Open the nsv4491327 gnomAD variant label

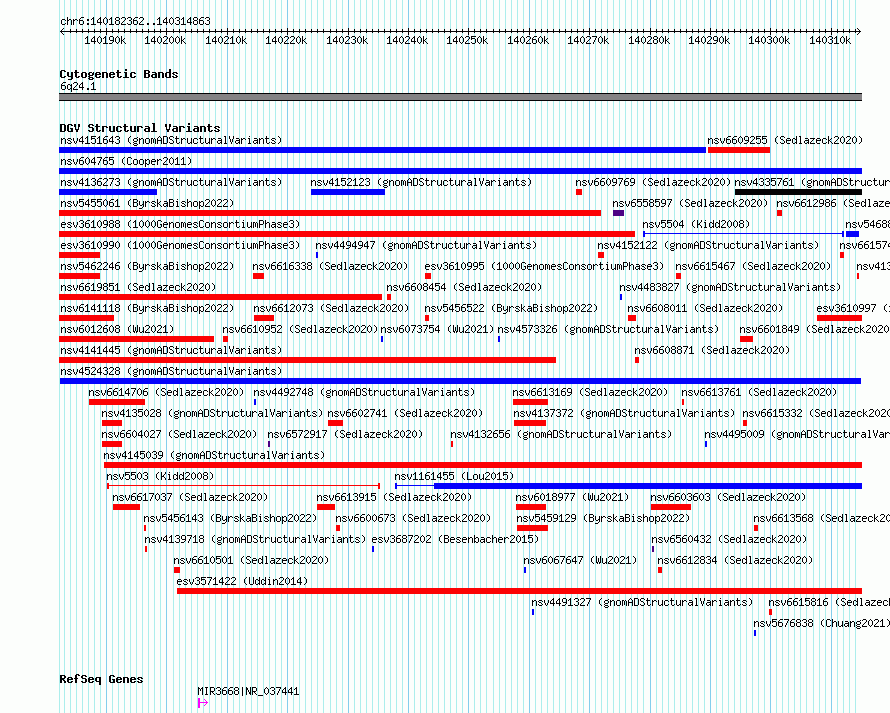coord(642,602)
